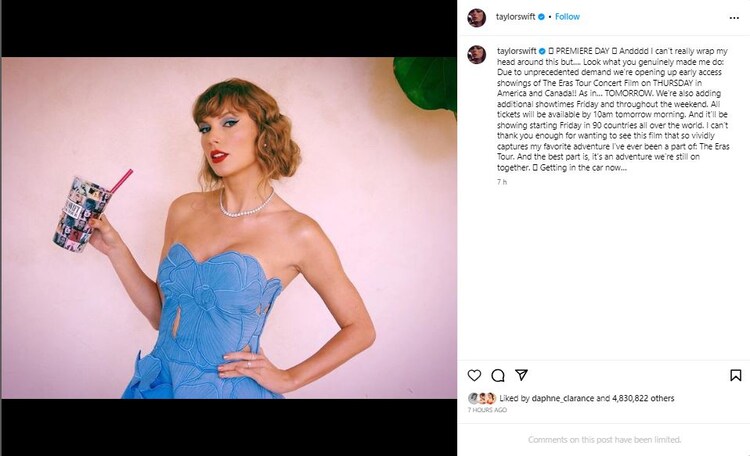Open taylorswift username in the caption
Viewport: 750px width, 456px height.
tap(517, 49)
